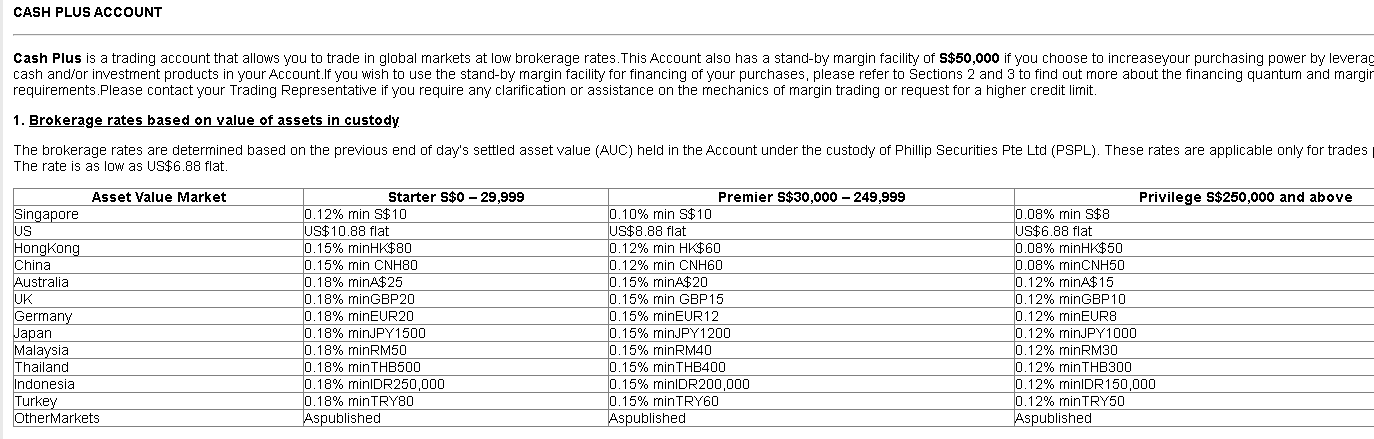Click the CASH PLUS ACCOUNT page heading
The width and height of the screenshot is (1374, 439).
[x=87, y=12]
